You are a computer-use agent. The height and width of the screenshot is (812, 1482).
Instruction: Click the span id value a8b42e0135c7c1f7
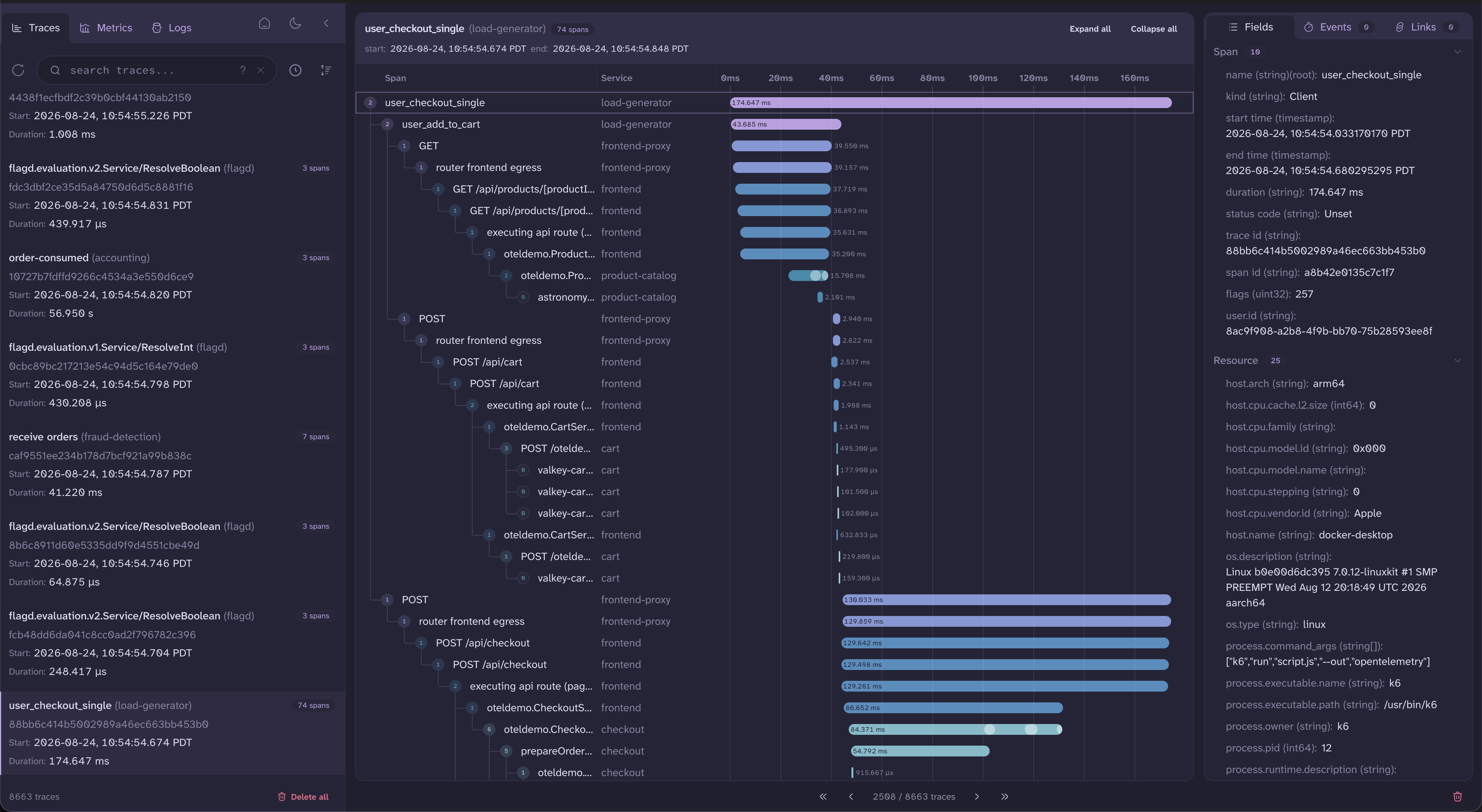click(1349, 272)
